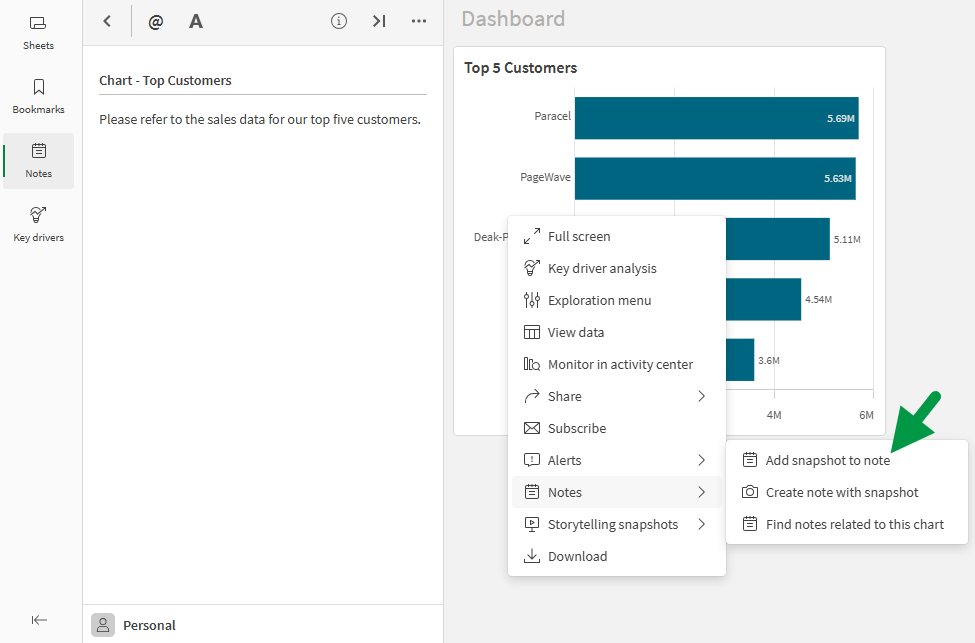Viewport: 975px width, 643px height.
Task: Expand the Storytelling snapshots submenu
Action: pos(616,524)
